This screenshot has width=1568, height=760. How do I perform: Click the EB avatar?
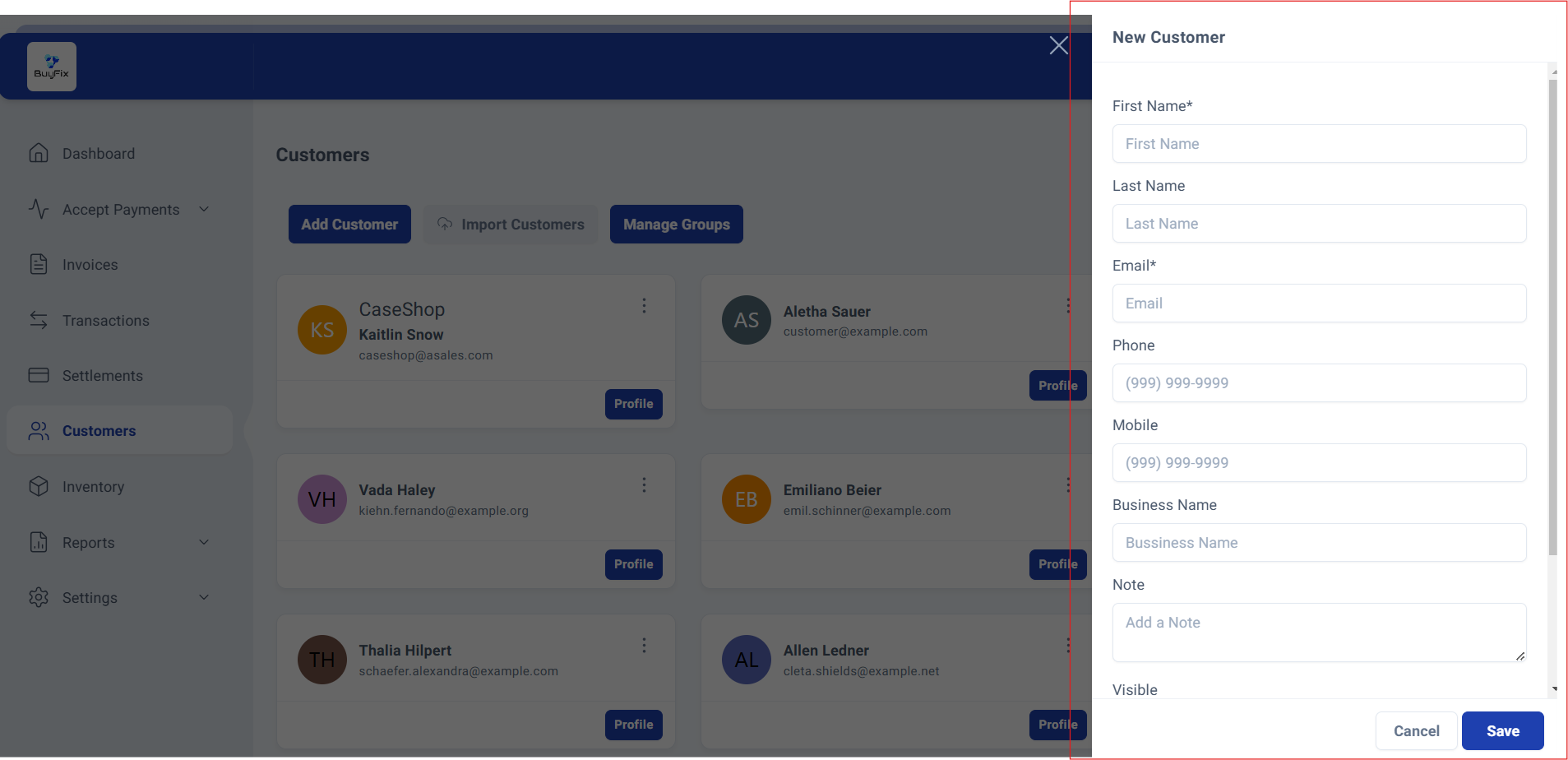[747, 499]
